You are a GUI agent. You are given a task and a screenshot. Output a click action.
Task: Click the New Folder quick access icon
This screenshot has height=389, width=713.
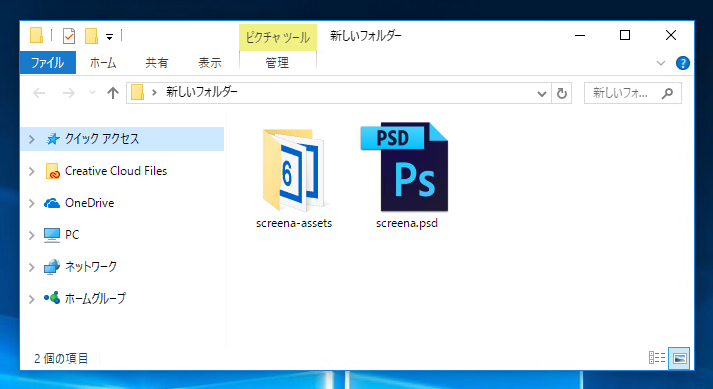[91, 35]
